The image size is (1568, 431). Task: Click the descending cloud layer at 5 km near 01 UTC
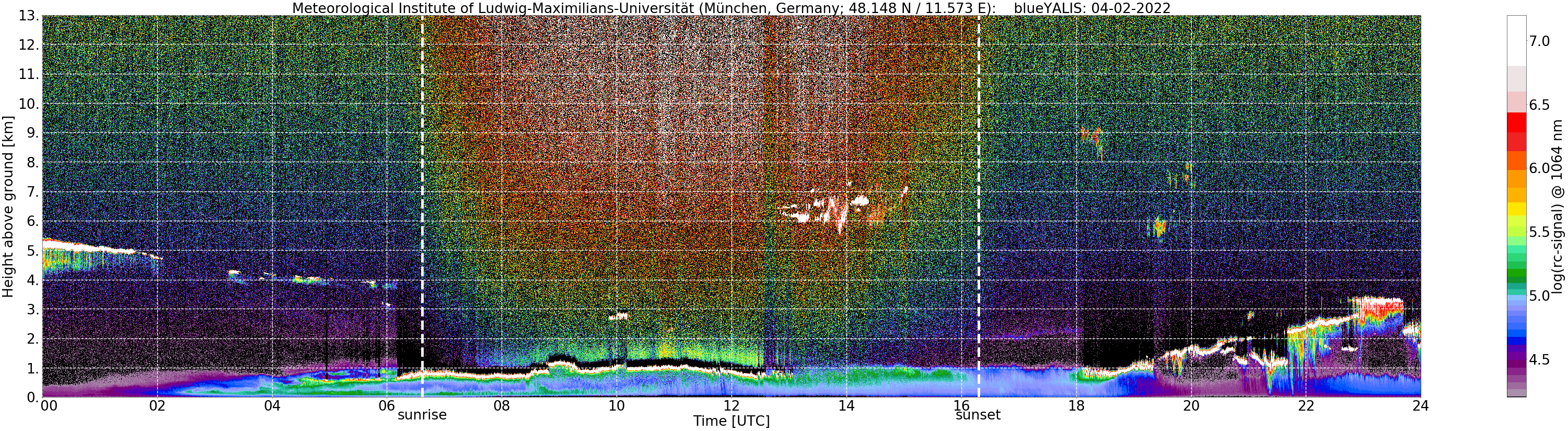(x=97, y=247)
